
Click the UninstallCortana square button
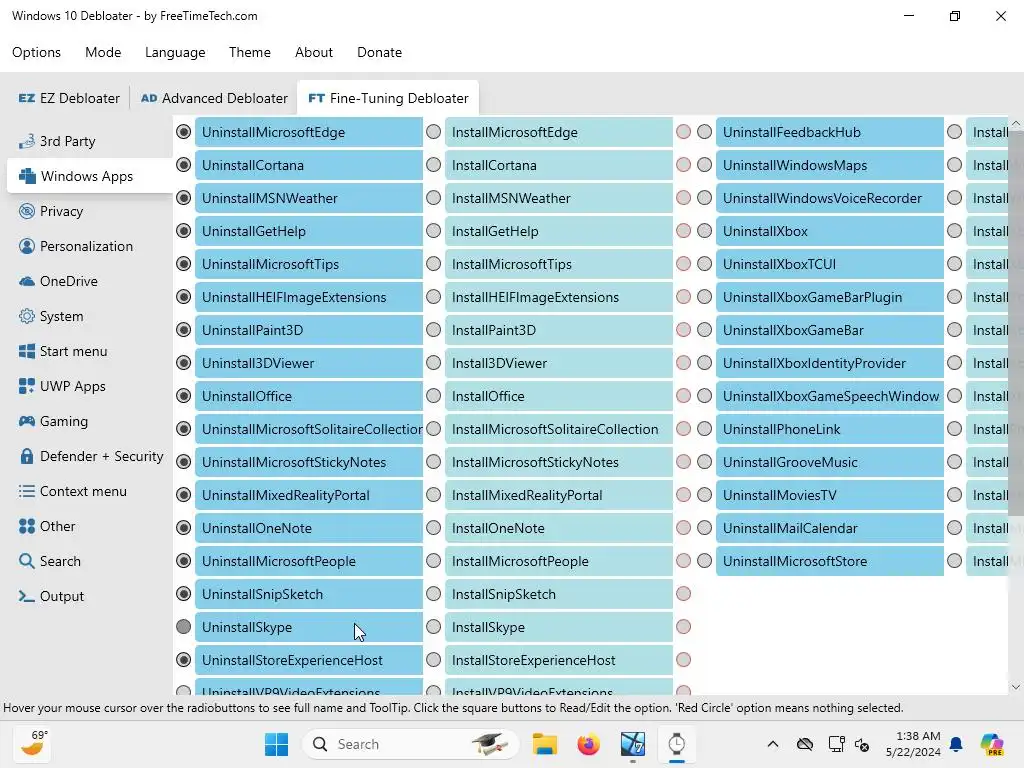coord(309,165)
